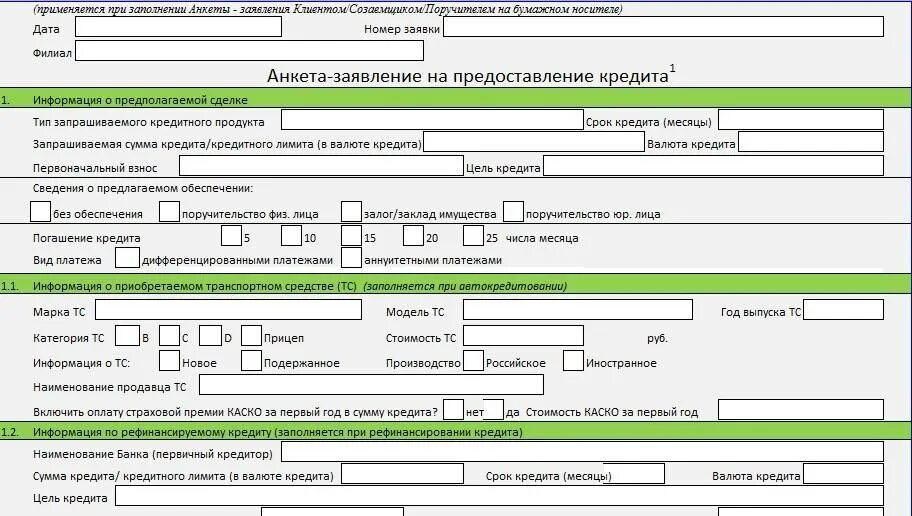Click section 1.2 header Информация по рефинансируемому кредиту
912x516 pixels.
(277, 432)
